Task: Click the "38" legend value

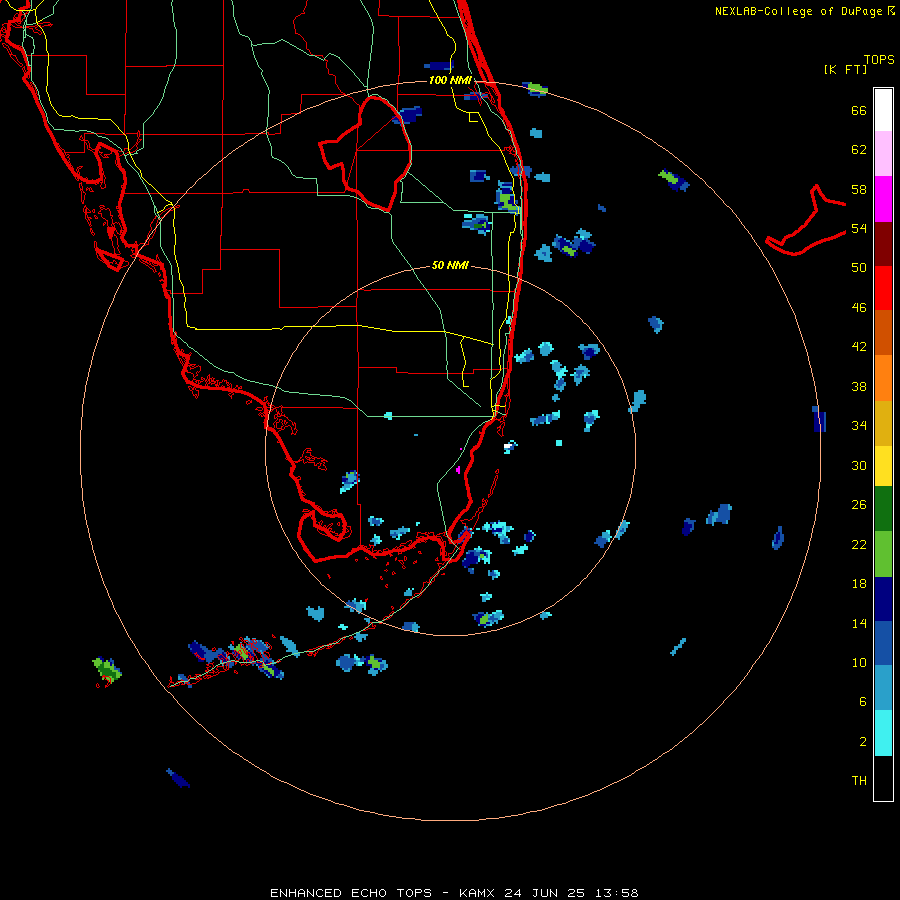Action: pos(859,386)
